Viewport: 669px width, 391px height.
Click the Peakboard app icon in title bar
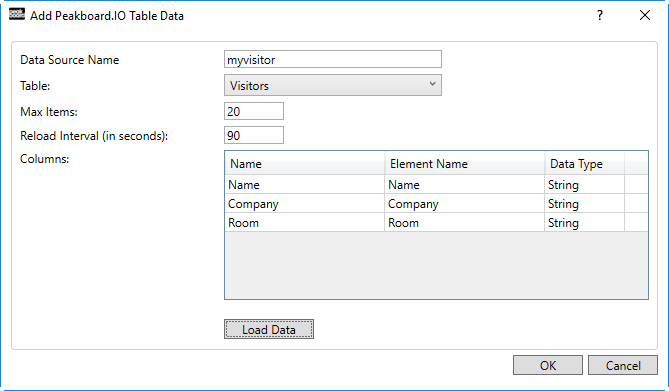[17, 15]
